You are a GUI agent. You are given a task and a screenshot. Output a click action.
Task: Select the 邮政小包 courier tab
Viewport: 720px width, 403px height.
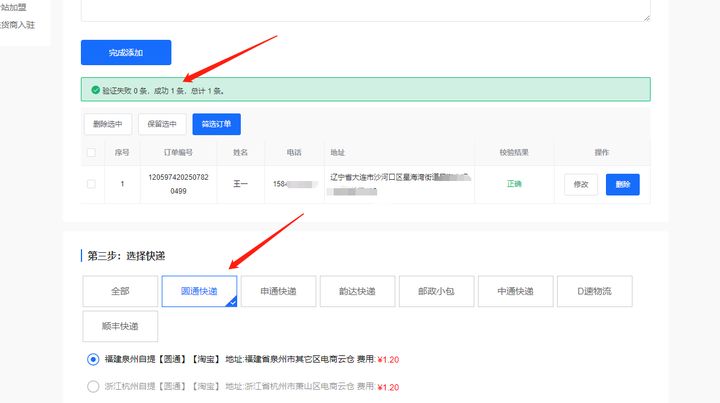coord(436,291)
